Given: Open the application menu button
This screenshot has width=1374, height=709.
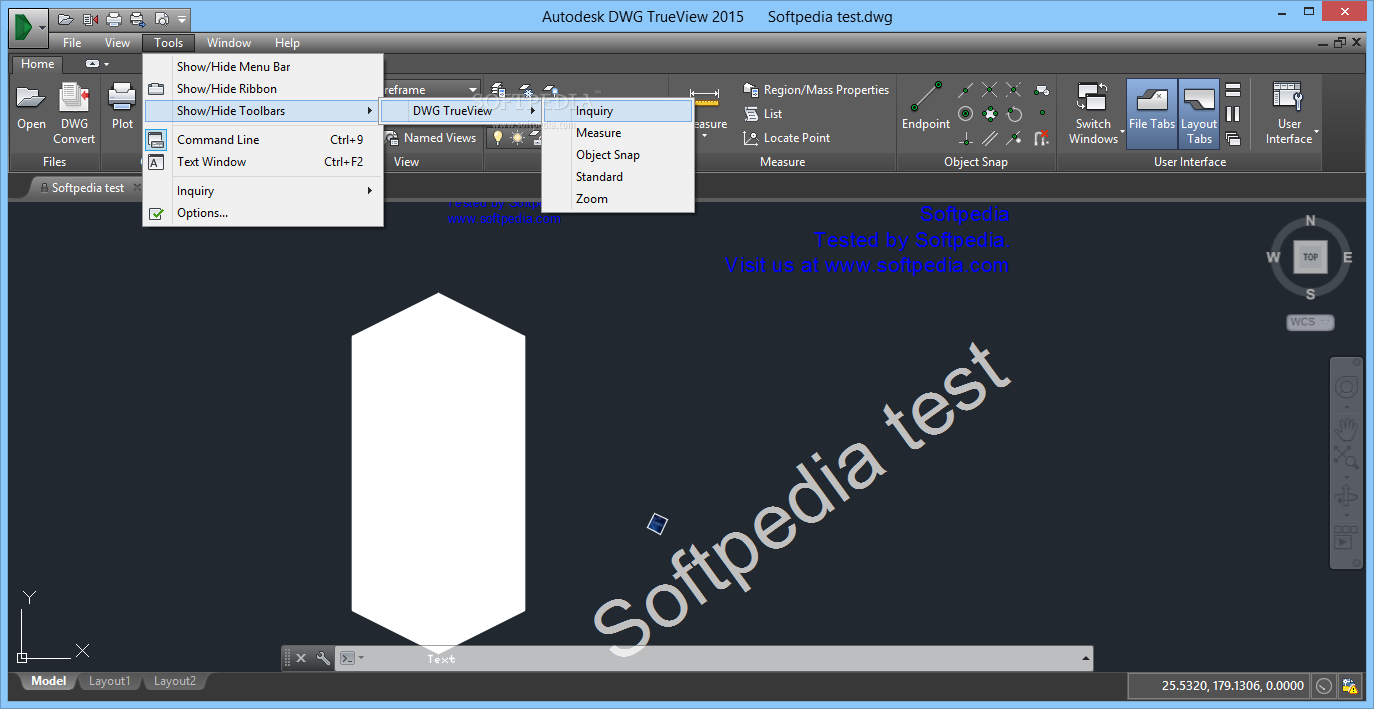Looking at the screenshot, I should pyautogui.click(x=28, y=27).
